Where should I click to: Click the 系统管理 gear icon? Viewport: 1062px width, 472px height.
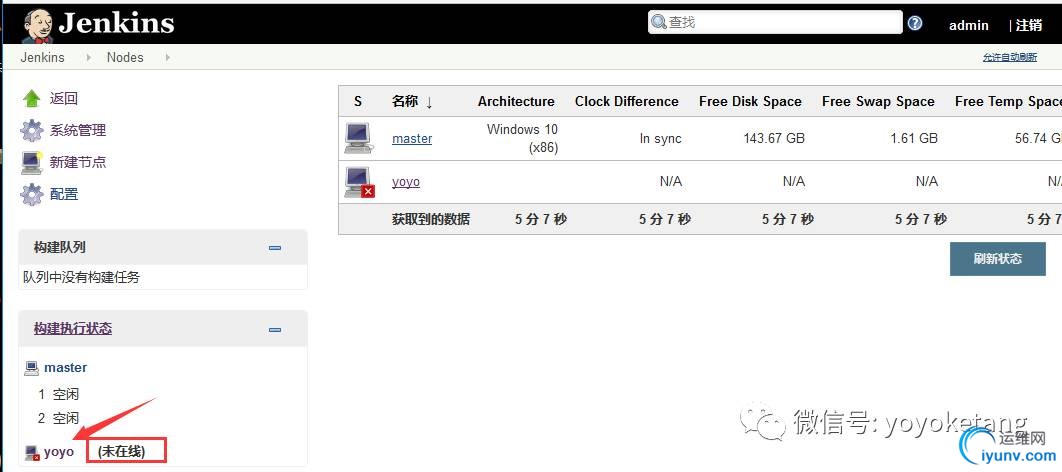click(31, 130)
